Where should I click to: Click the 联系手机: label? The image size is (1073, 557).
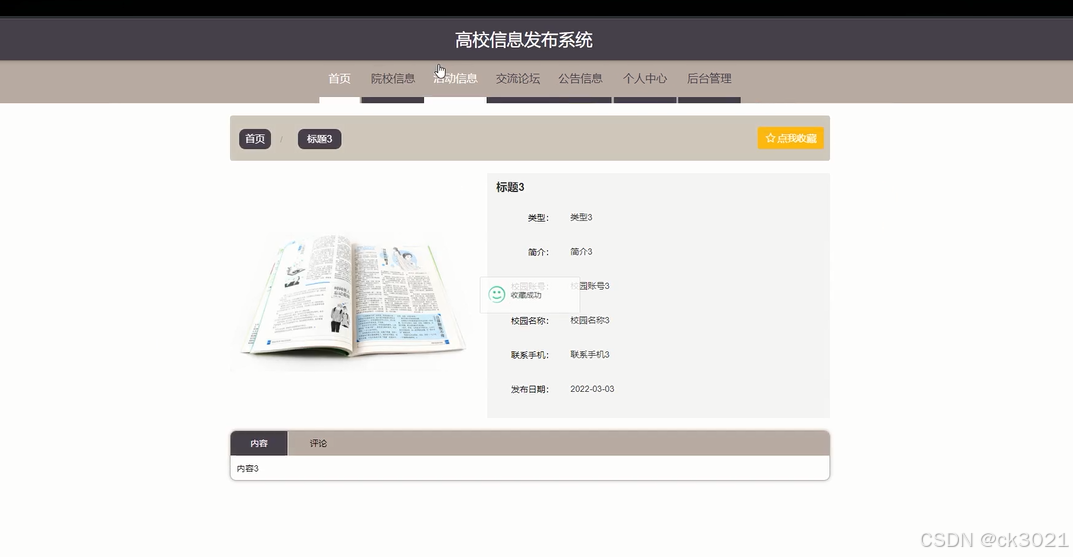[530, 355]
